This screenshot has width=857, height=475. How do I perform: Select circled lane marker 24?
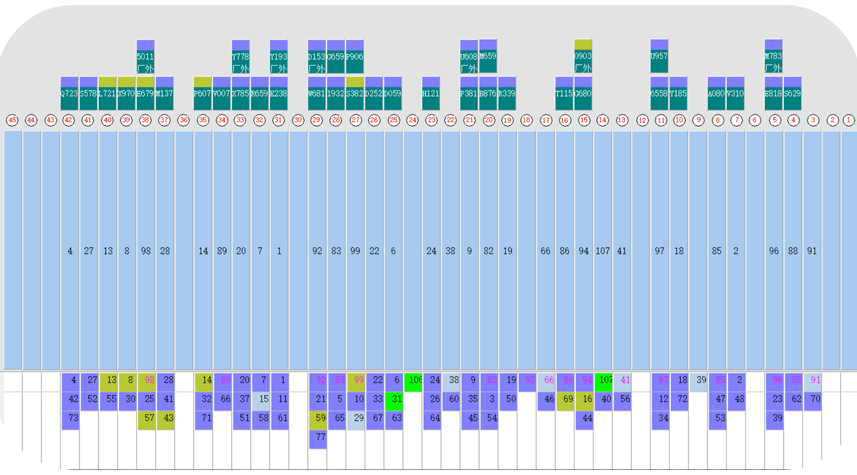(412, 120)
